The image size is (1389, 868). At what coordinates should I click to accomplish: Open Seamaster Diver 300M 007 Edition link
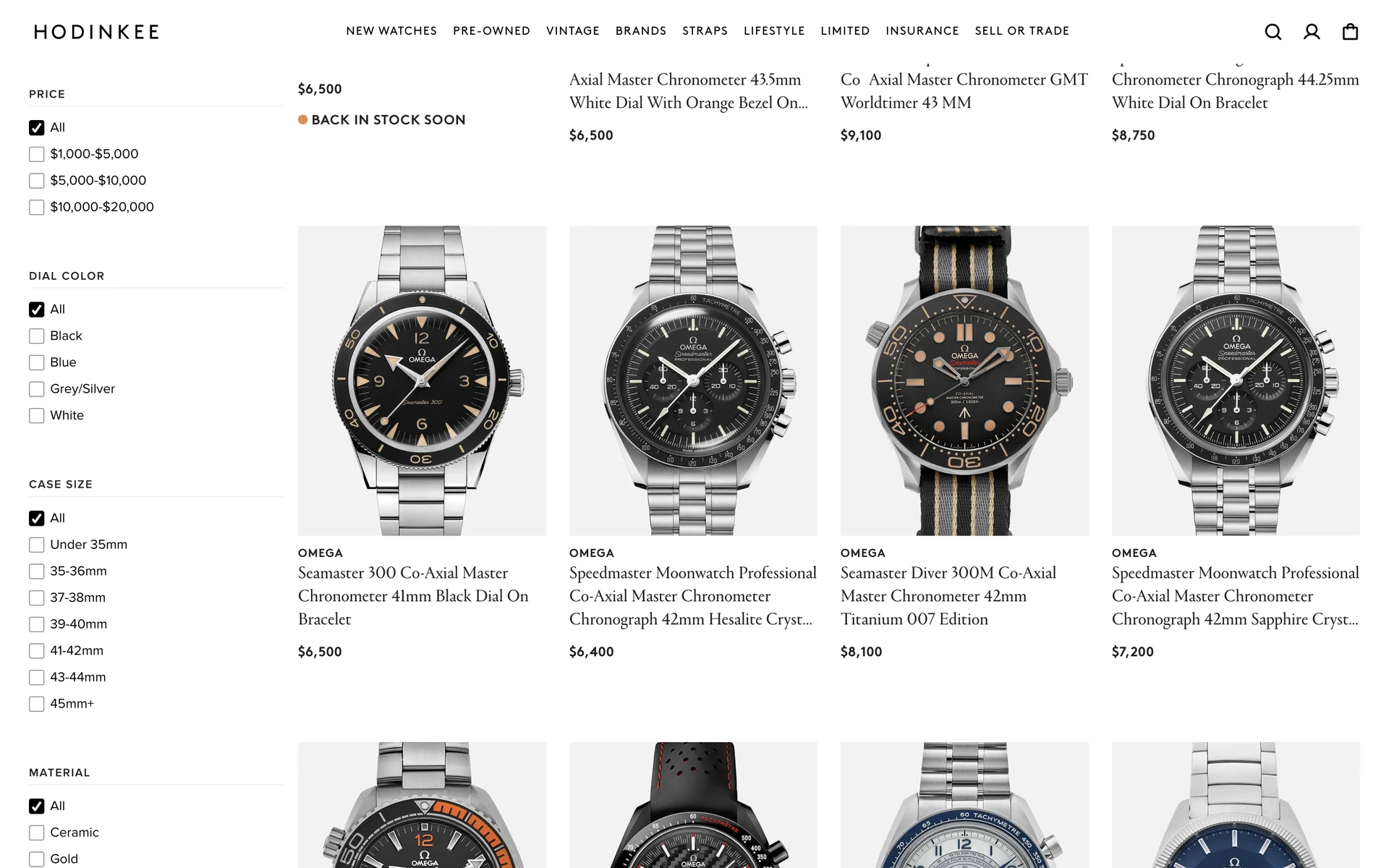[948, 596]
